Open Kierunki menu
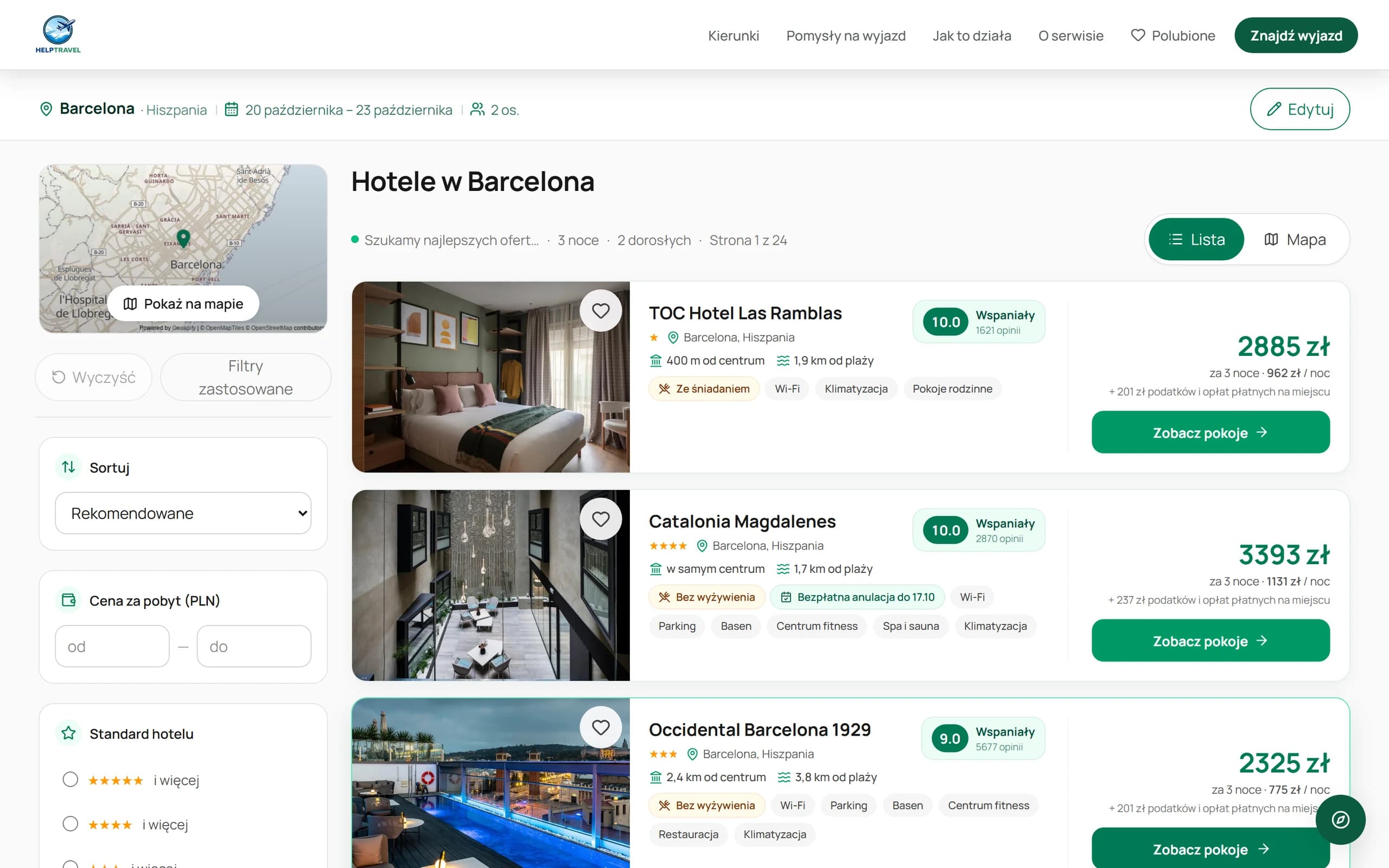 pyautogui.click(x=733, y=36)
